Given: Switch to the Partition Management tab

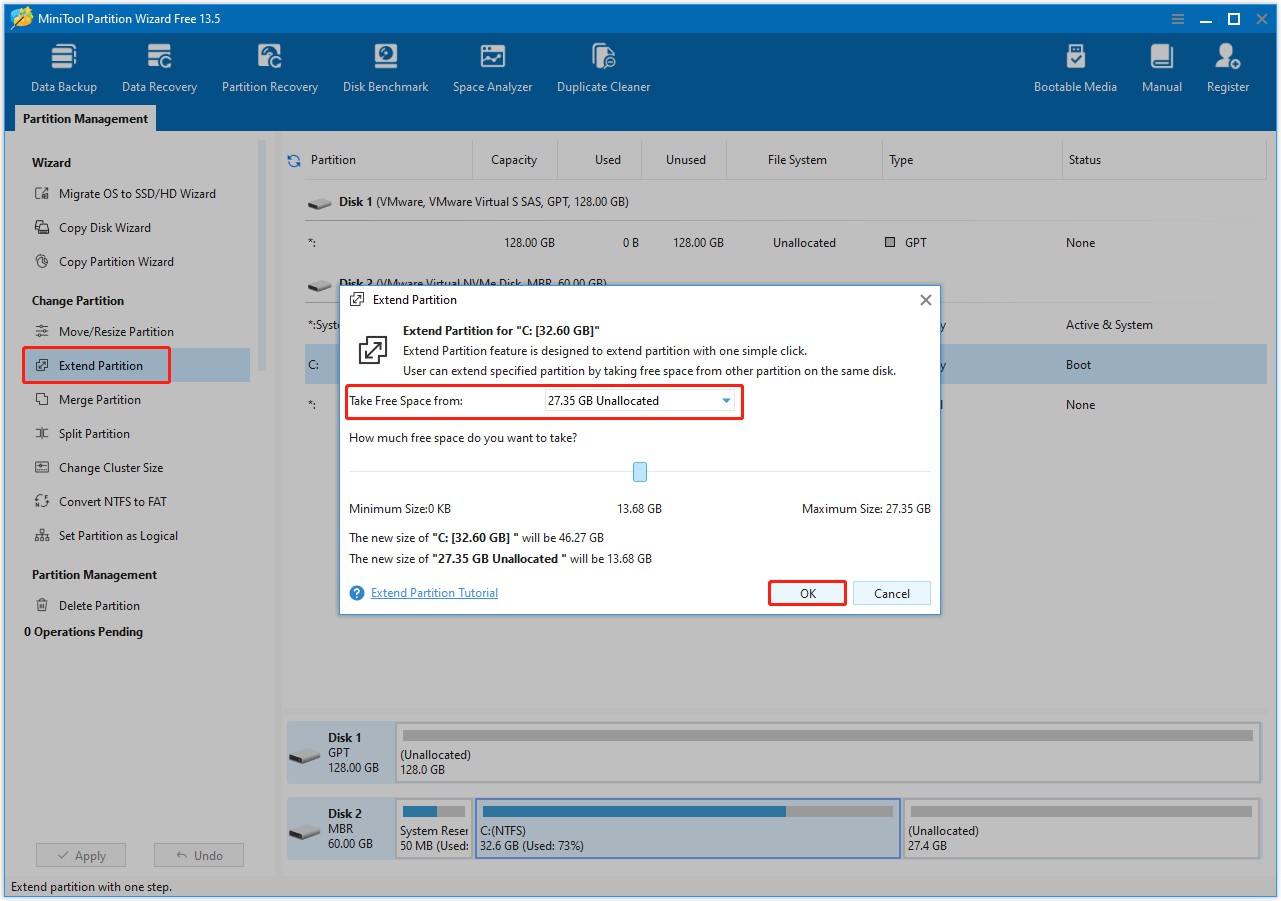Looking at the screenshot, I should (84, 118).
